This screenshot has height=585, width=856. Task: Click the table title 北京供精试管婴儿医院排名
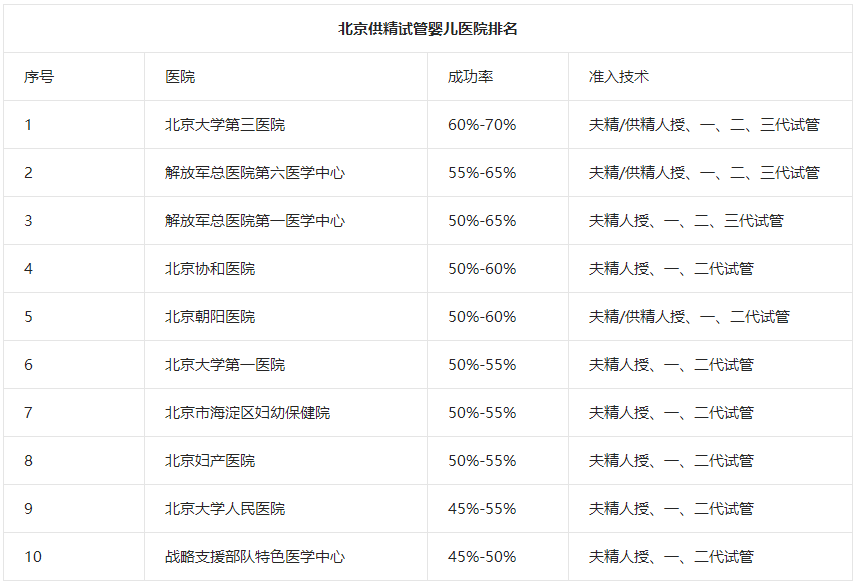(427, 28)
